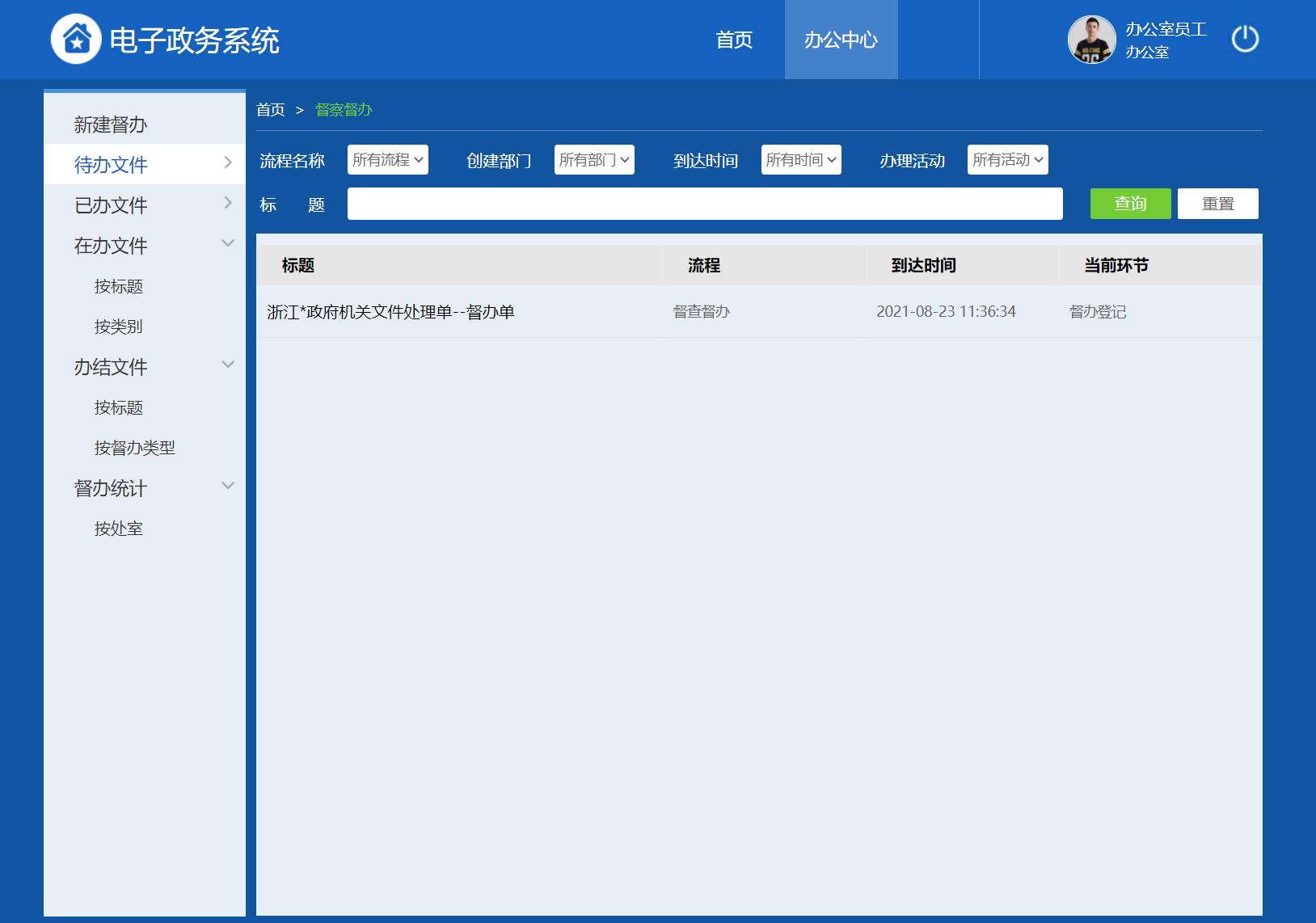Select 按督办类型 under 办结文件

coord(134,448)
